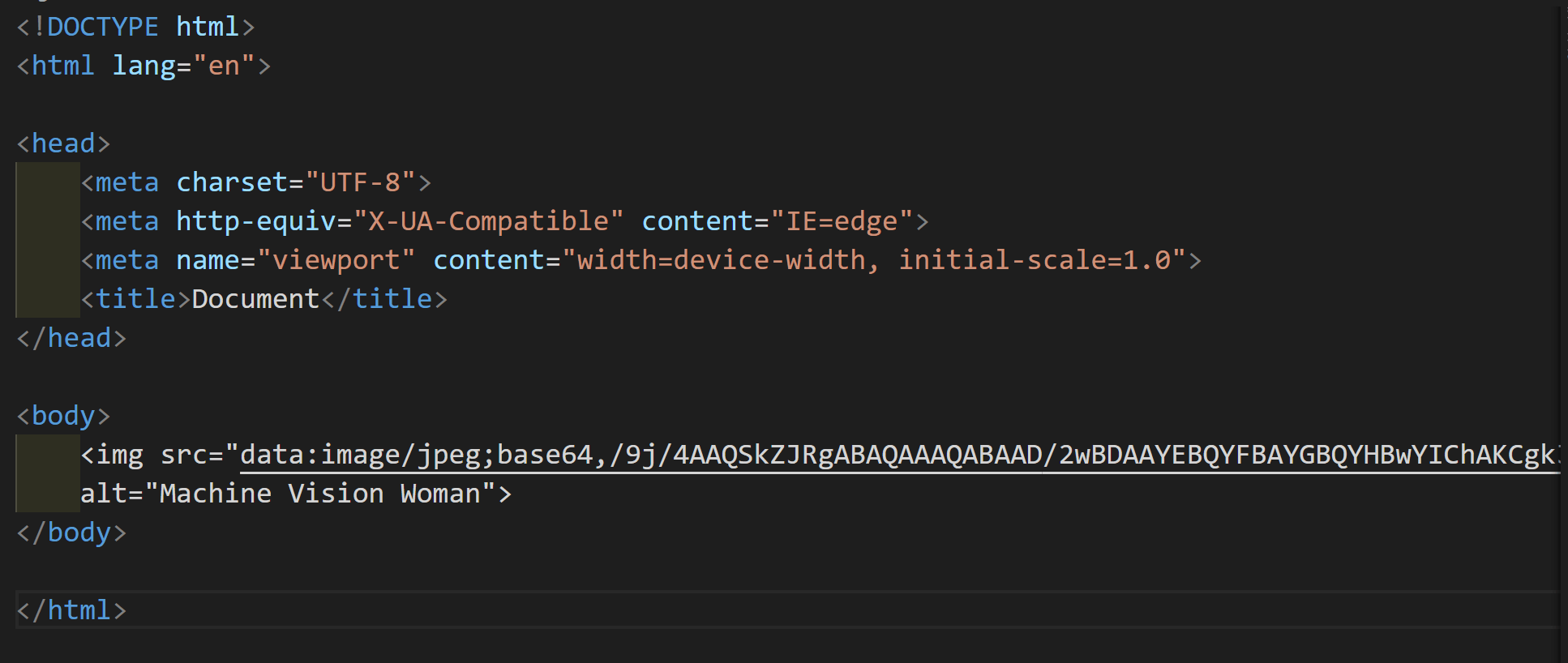
Task: Click the http-equiv attribute name
Action: pos(255,221)
